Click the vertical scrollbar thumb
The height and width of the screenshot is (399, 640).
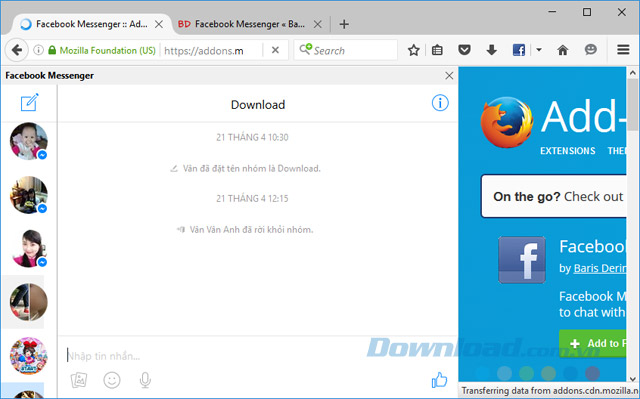[633, 105]
